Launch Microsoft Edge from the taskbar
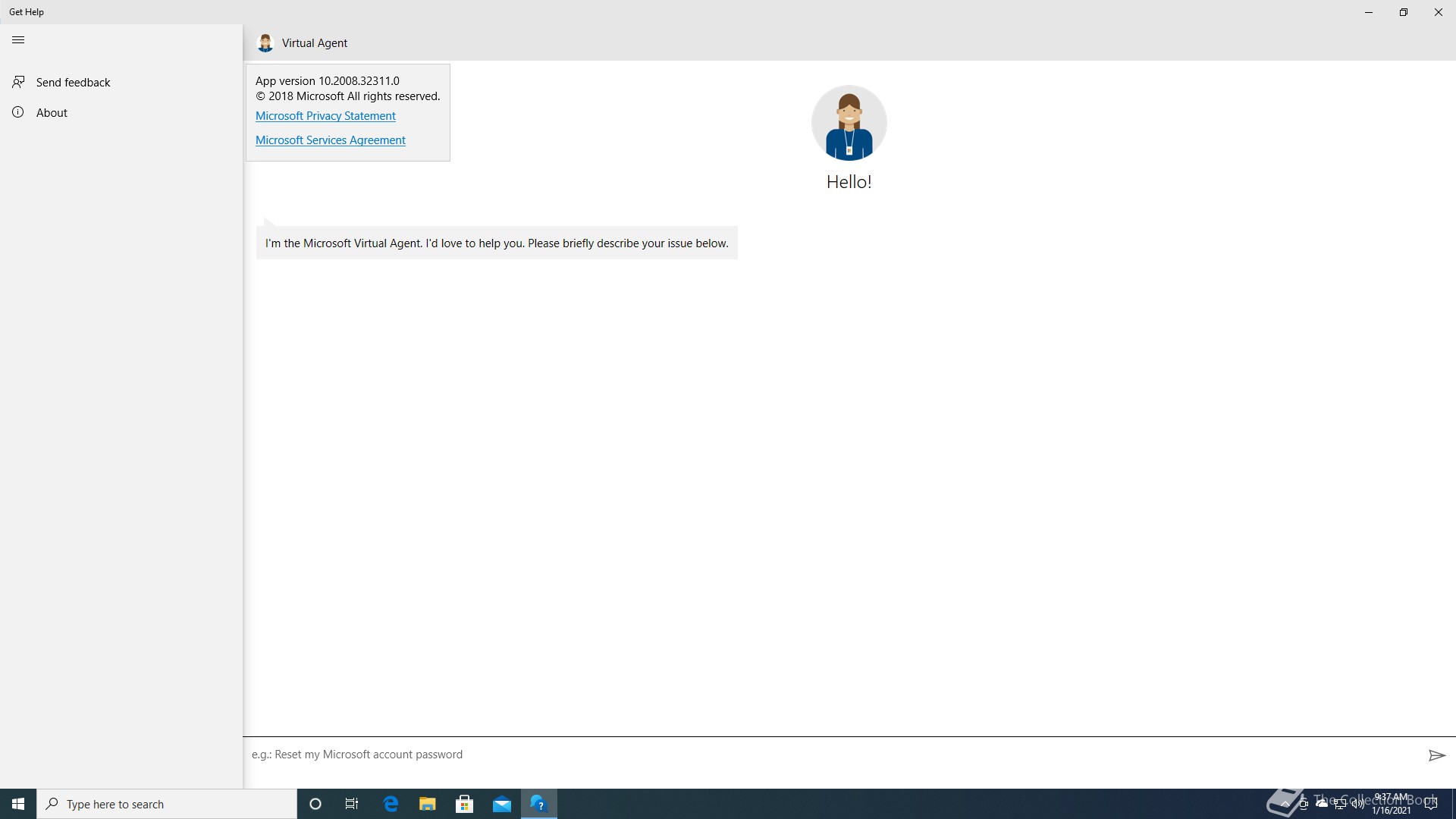This screenshot has height=819, width=1456. [x=391, y=804]
